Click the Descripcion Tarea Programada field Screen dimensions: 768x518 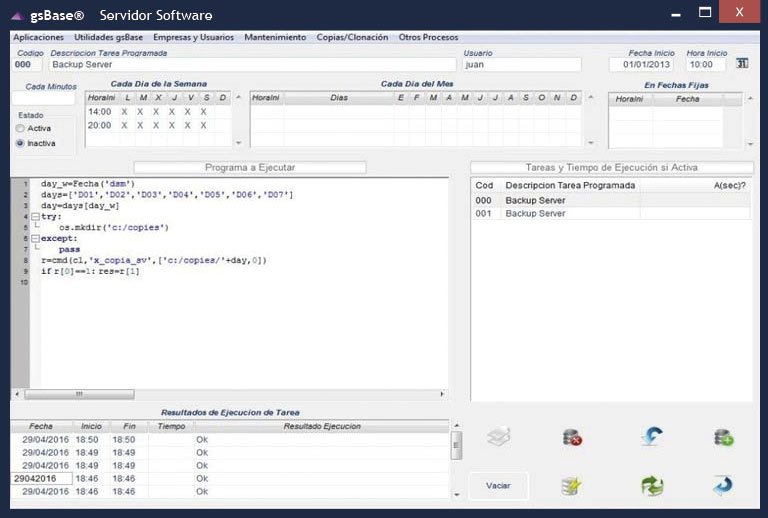tap(253, 65)
